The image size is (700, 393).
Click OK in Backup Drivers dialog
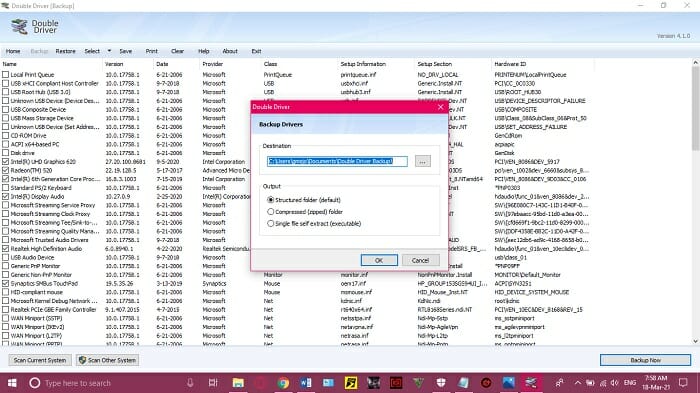pyautogui.click(x=379, y=260)
